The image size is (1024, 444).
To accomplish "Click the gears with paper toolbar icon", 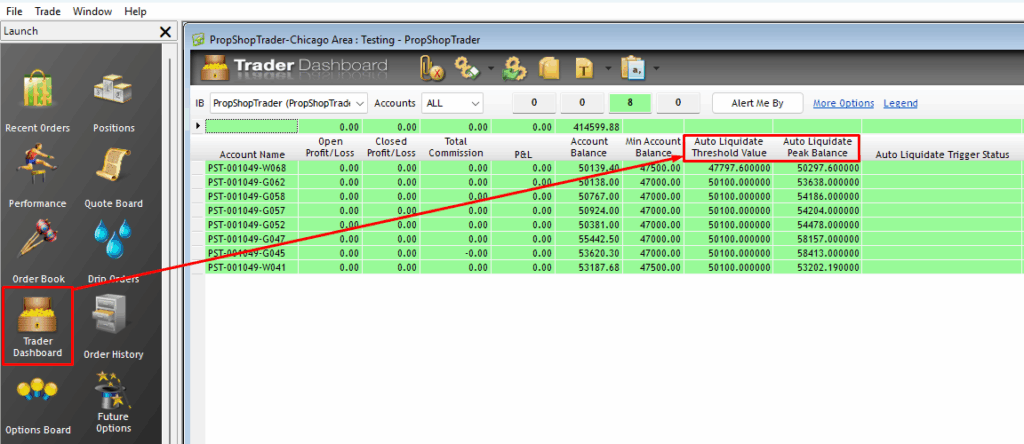I will click(467, 68).
